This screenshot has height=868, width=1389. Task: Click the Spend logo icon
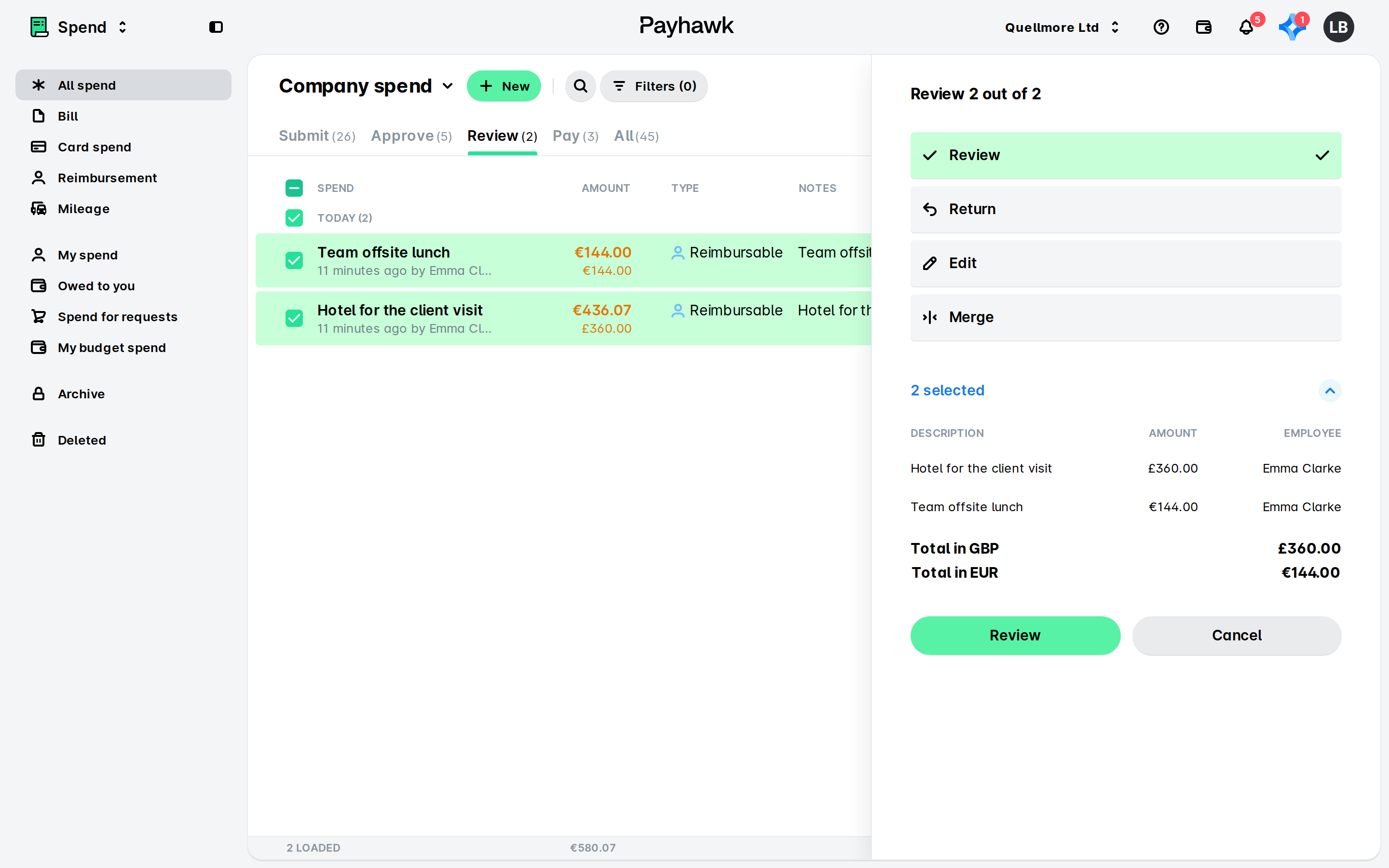[39, 27]
